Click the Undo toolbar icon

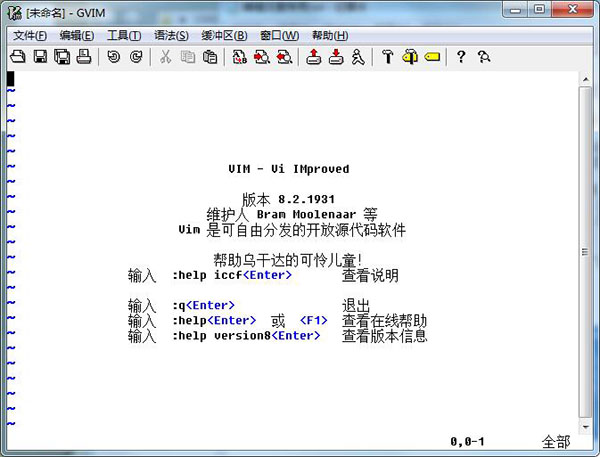(x=113, y=57)
